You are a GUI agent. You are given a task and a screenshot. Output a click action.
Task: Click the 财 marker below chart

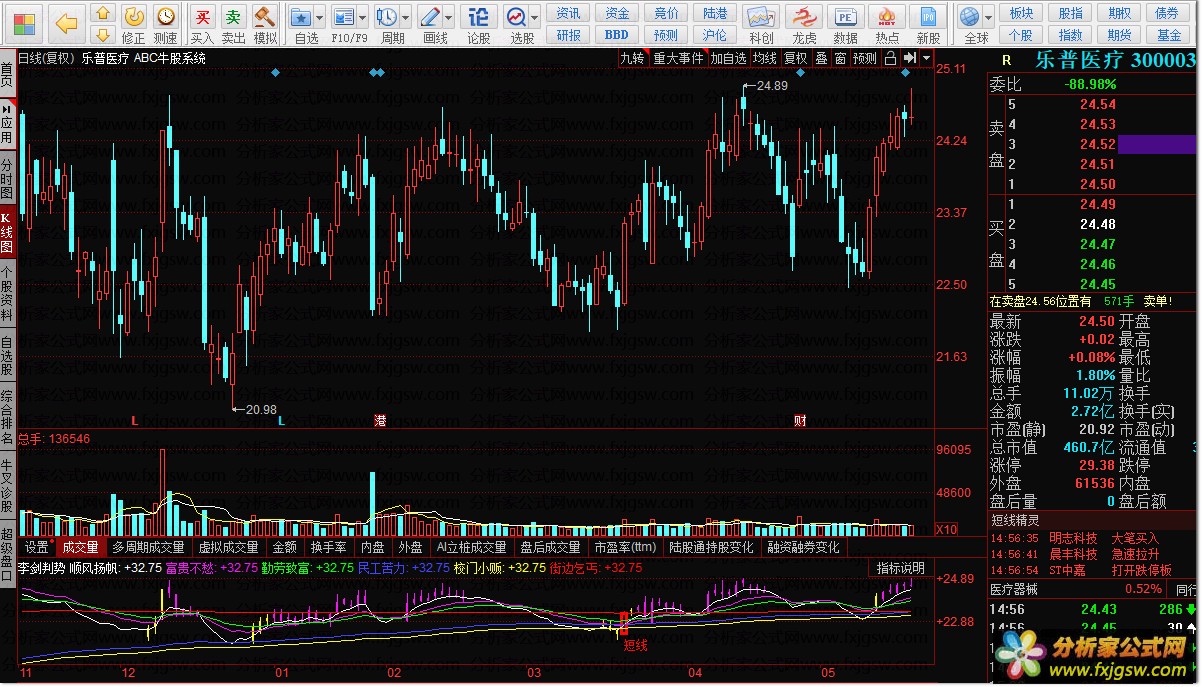[x=800, y=420]
